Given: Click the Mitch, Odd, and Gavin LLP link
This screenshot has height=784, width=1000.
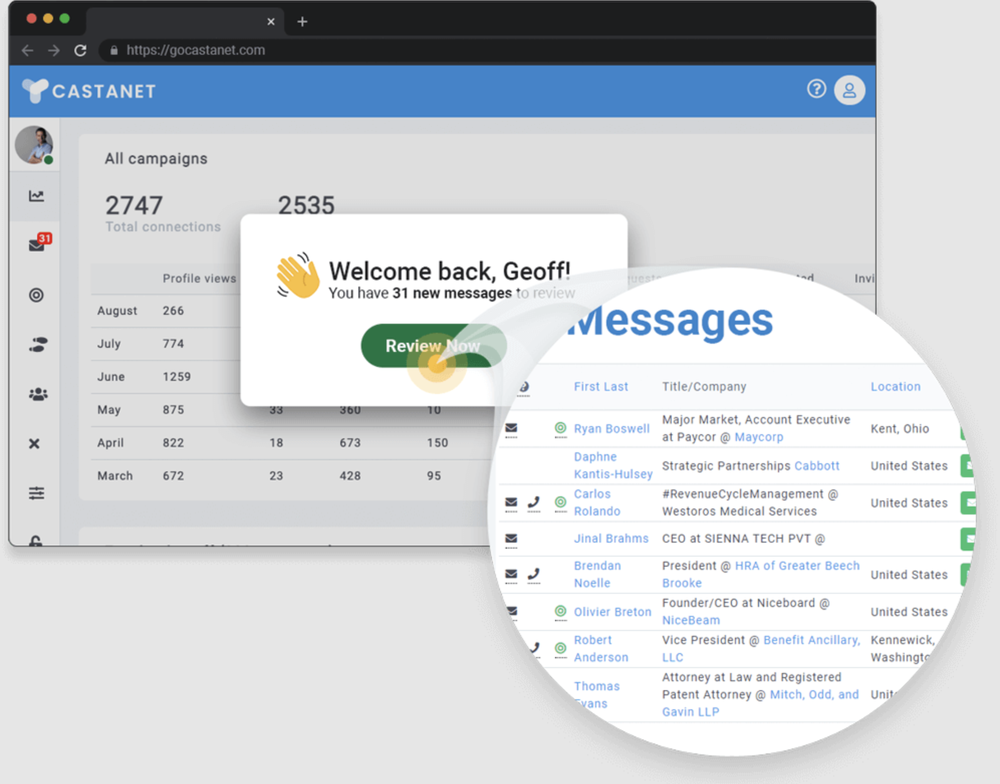Looking at the screenshot, I should (x=761, y=703).
